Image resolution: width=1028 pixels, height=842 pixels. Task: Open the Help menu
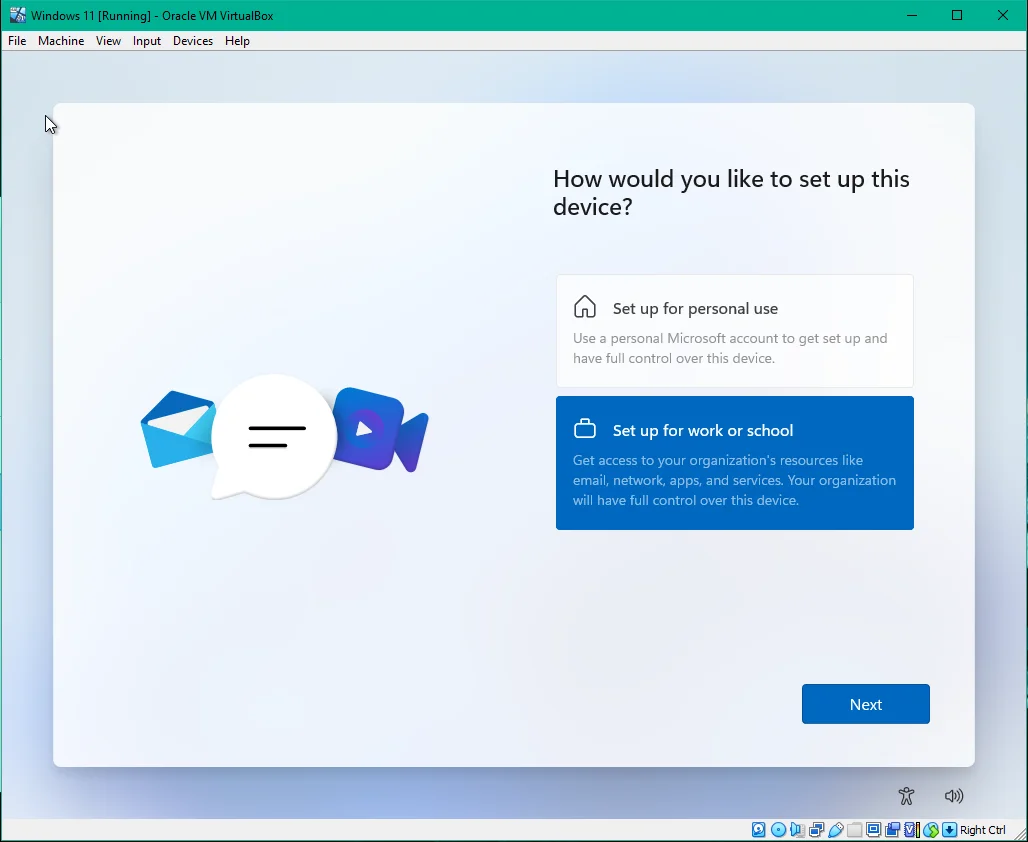237,41
